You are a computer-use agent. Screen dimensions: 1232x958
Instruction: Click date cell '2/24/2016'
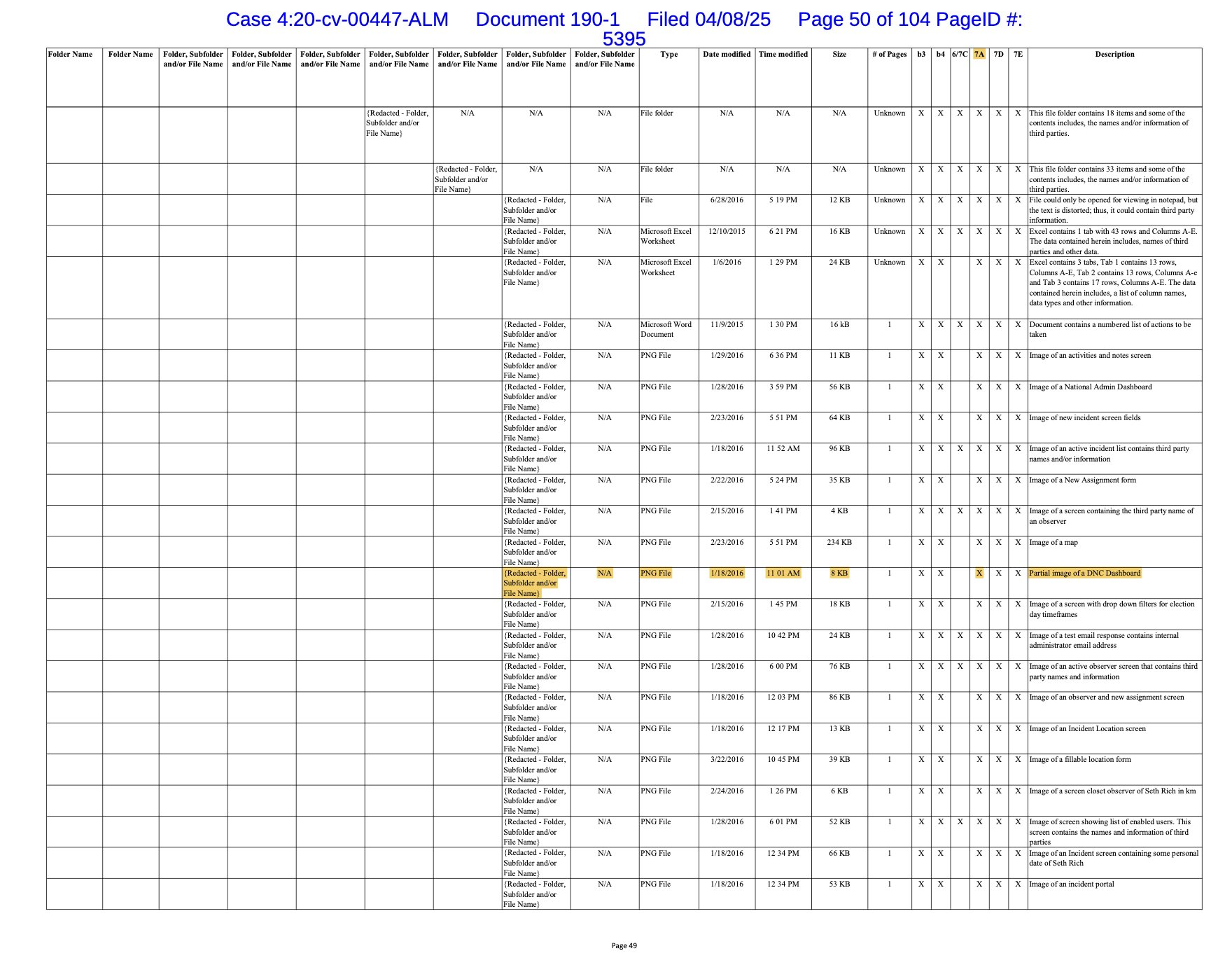pyautogui.click(x=727, y=791)
